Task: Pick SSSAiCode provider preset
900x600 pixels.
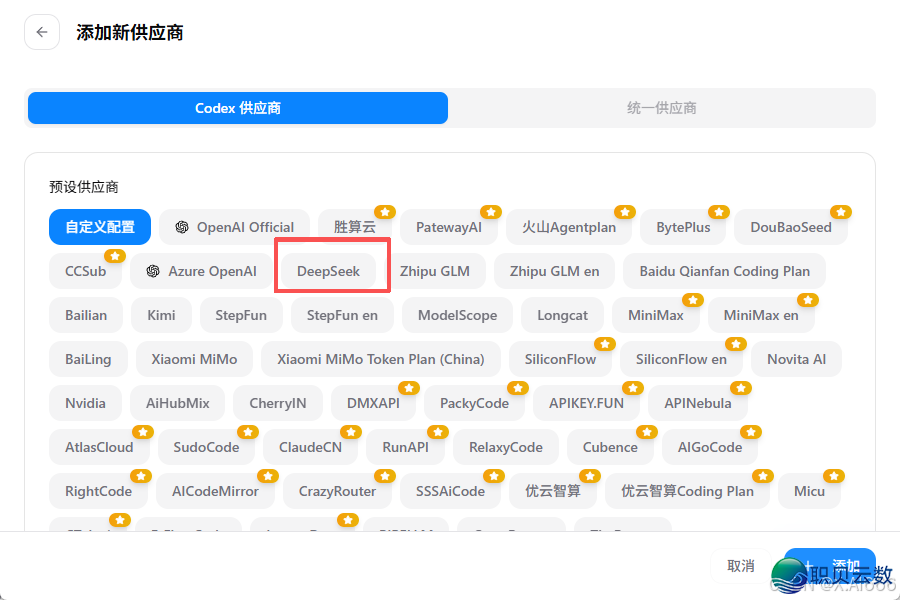Action: pos(451,491)
